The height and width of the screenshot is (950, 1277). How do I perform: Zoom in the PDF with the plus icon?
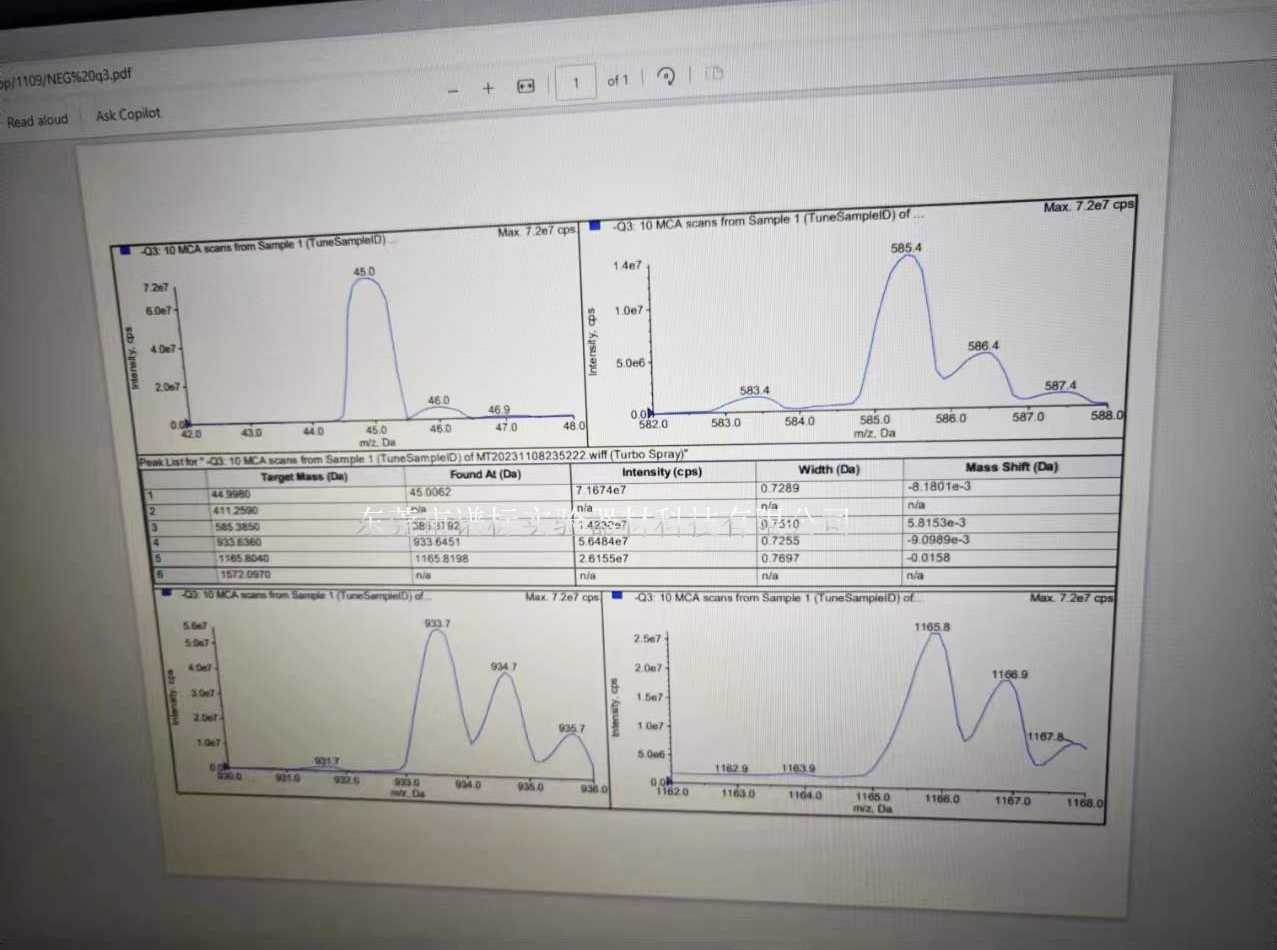point(488,88)
